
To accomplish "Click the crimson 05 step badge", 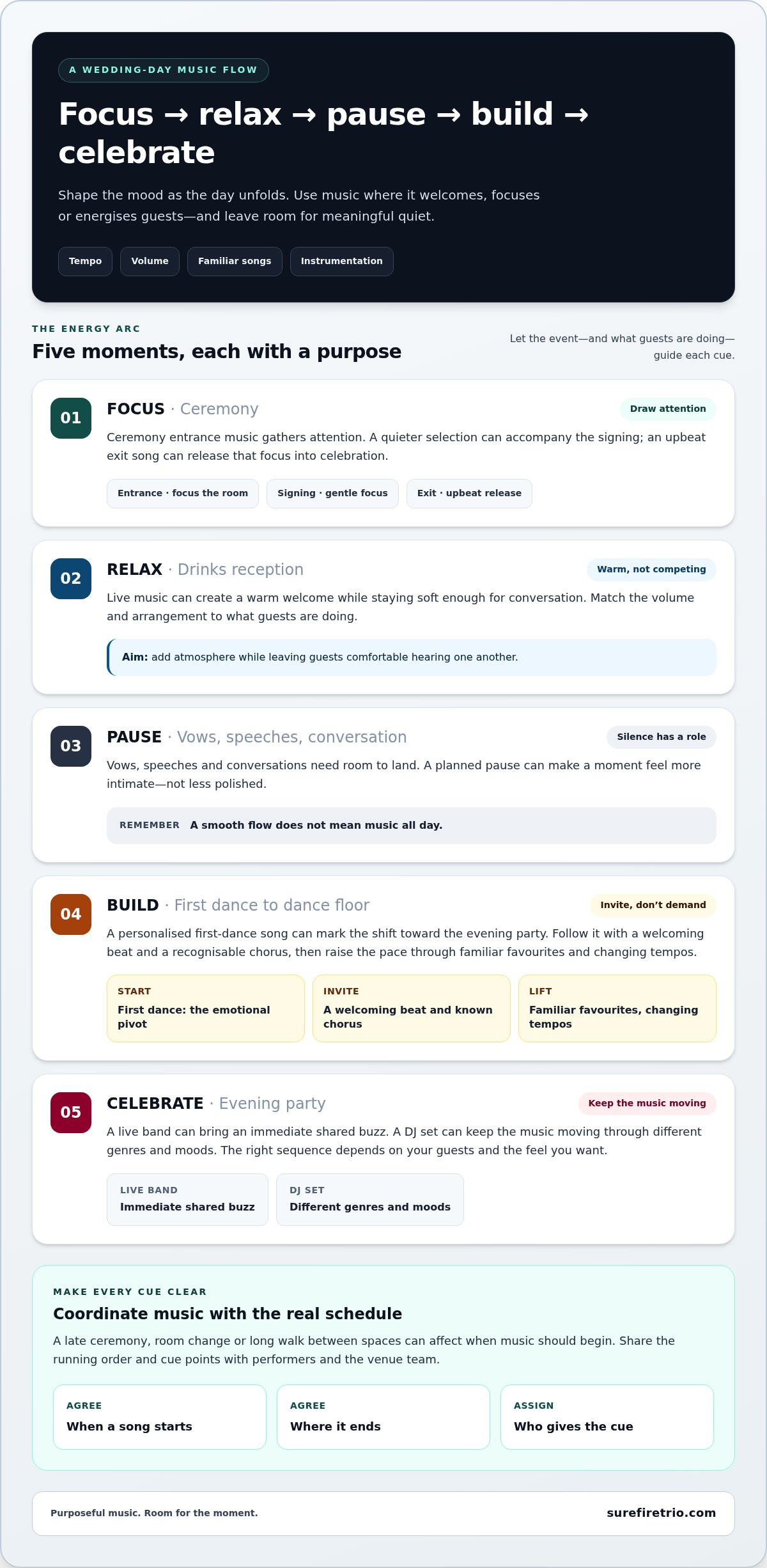I will click(71, 1113).
